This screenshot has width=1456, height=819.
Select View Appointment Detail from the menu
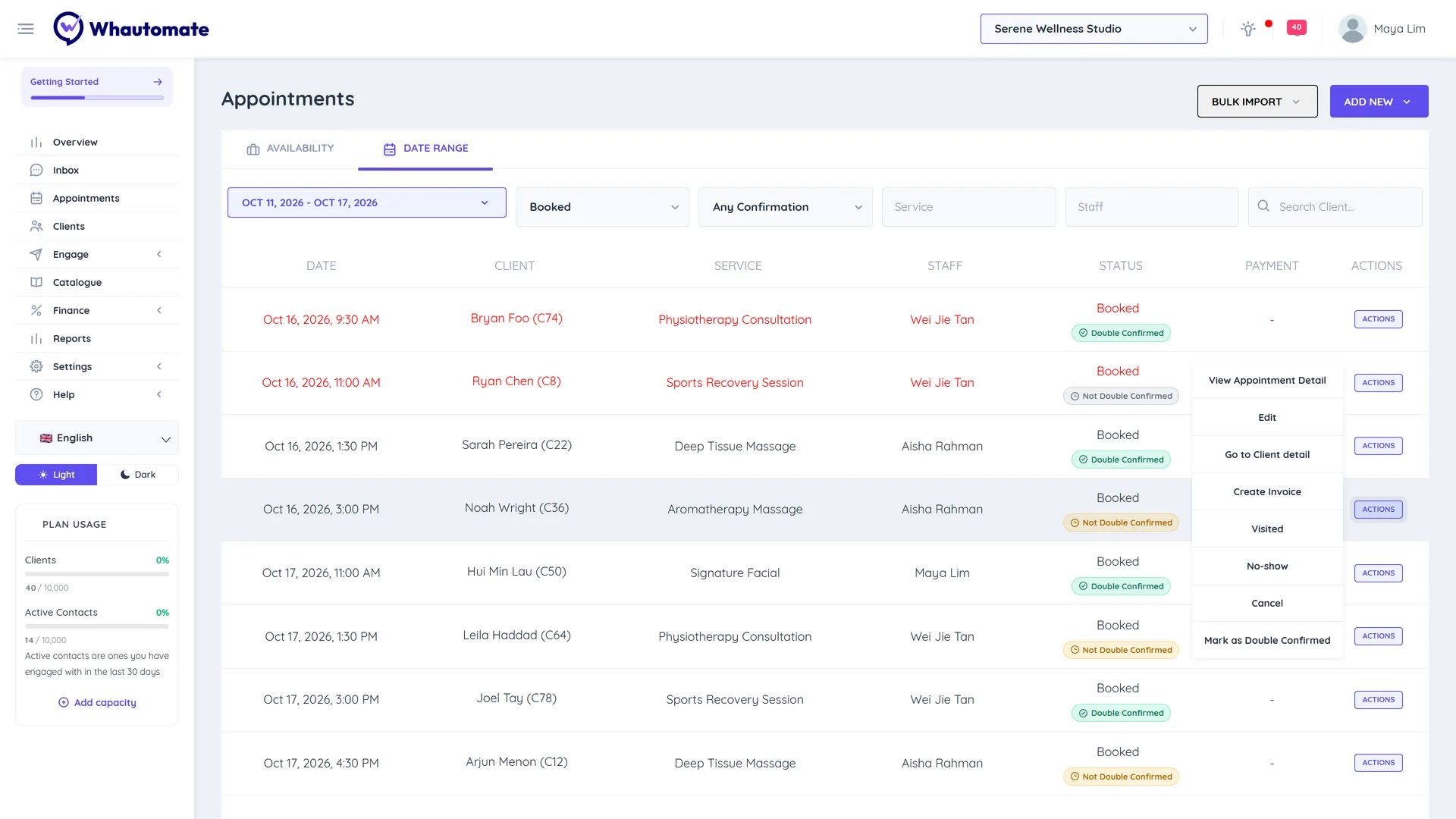(1267, 381)
